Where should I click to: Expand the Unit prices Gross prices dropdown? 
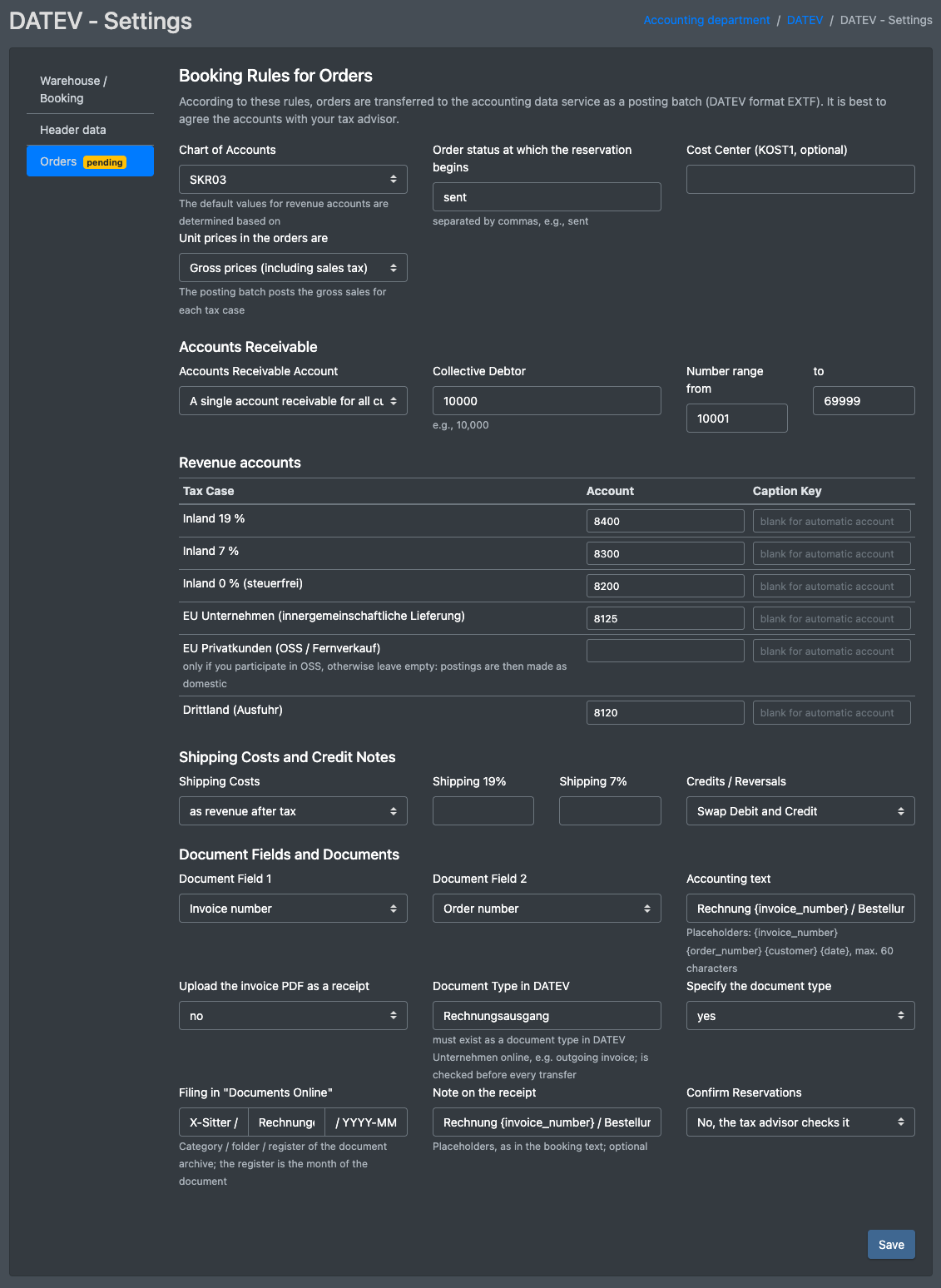pyautogui.click(x=293, y=268)
